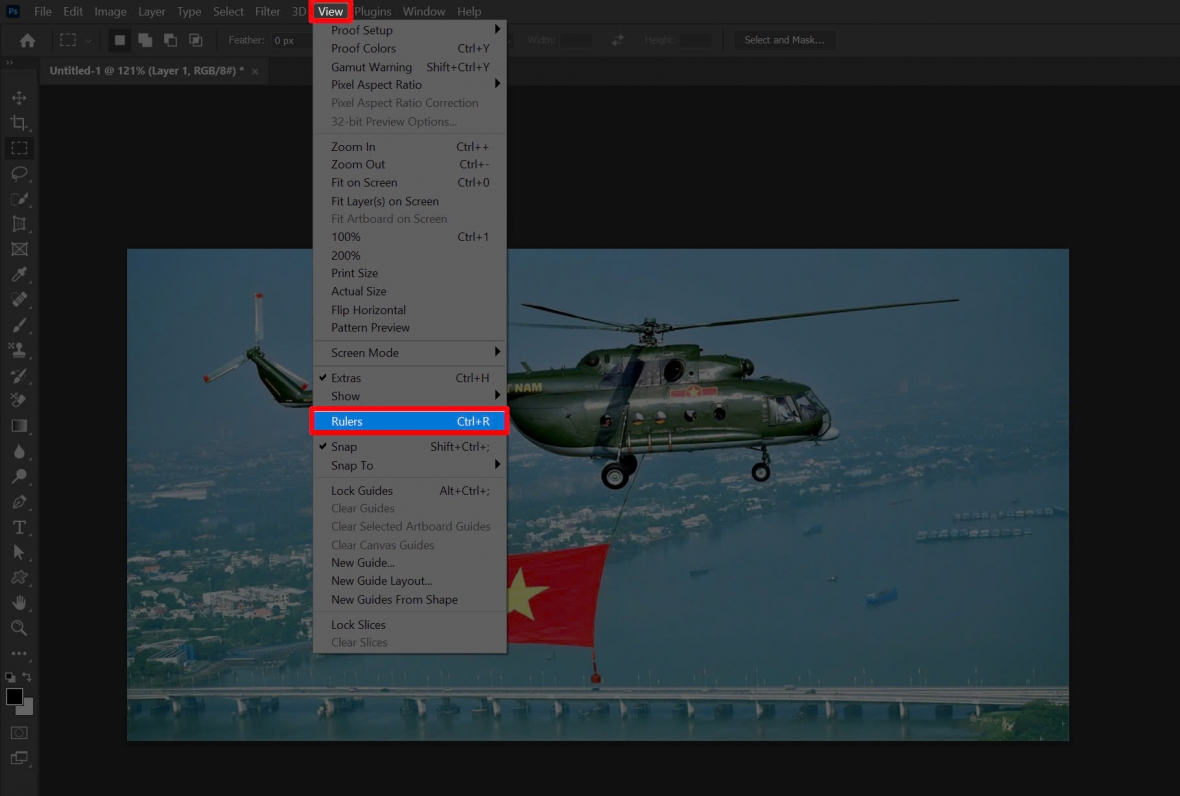Screen dimensions: 1180x796
Task: Toggle the Extras checked menu item
Action: [x=409, y=378]
